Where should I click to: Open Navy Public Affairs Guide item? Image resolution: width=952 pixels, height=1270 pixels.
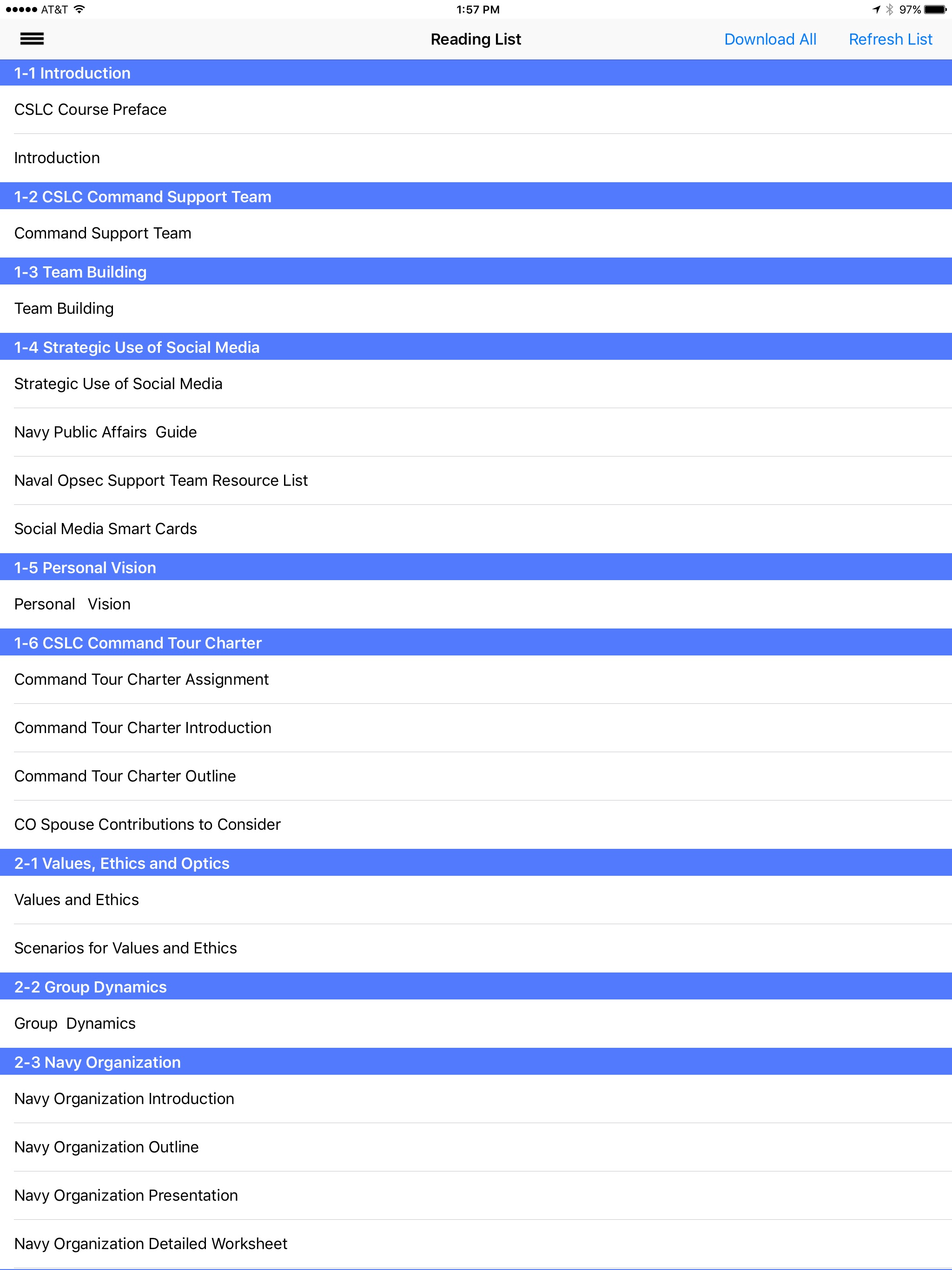point(476,432)
